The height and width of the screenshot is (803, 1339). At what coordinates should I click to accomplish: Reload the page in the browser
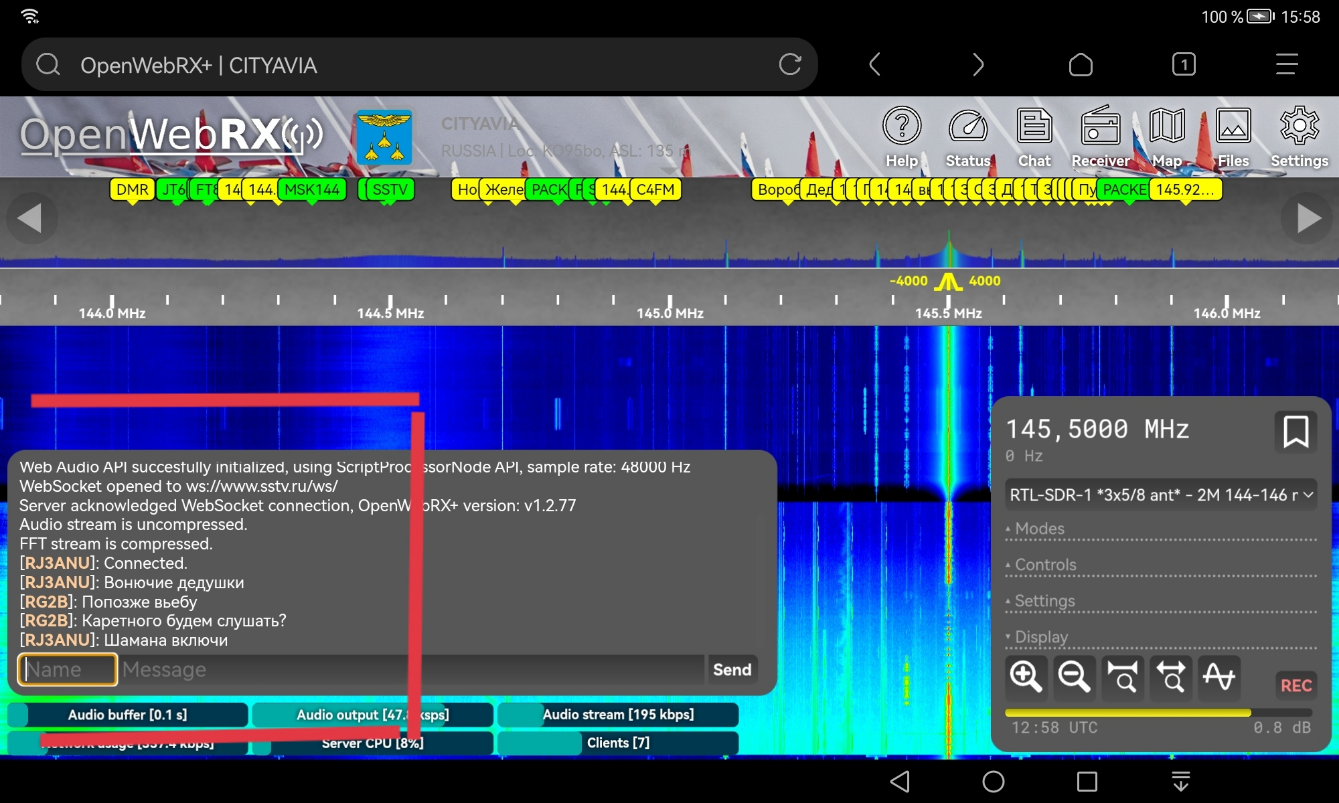click(790, 65)
